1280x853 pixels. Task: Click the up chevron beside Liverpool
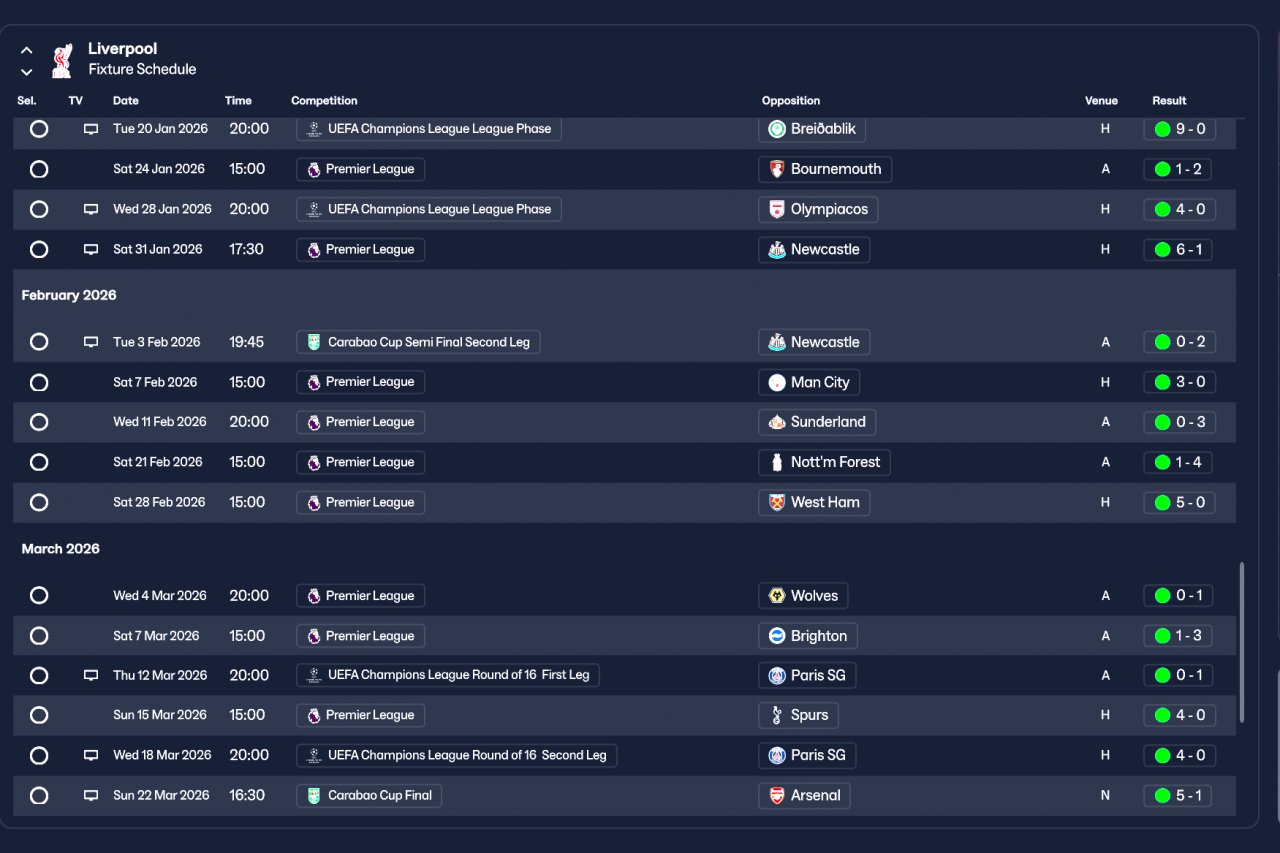tap(27, 50)
